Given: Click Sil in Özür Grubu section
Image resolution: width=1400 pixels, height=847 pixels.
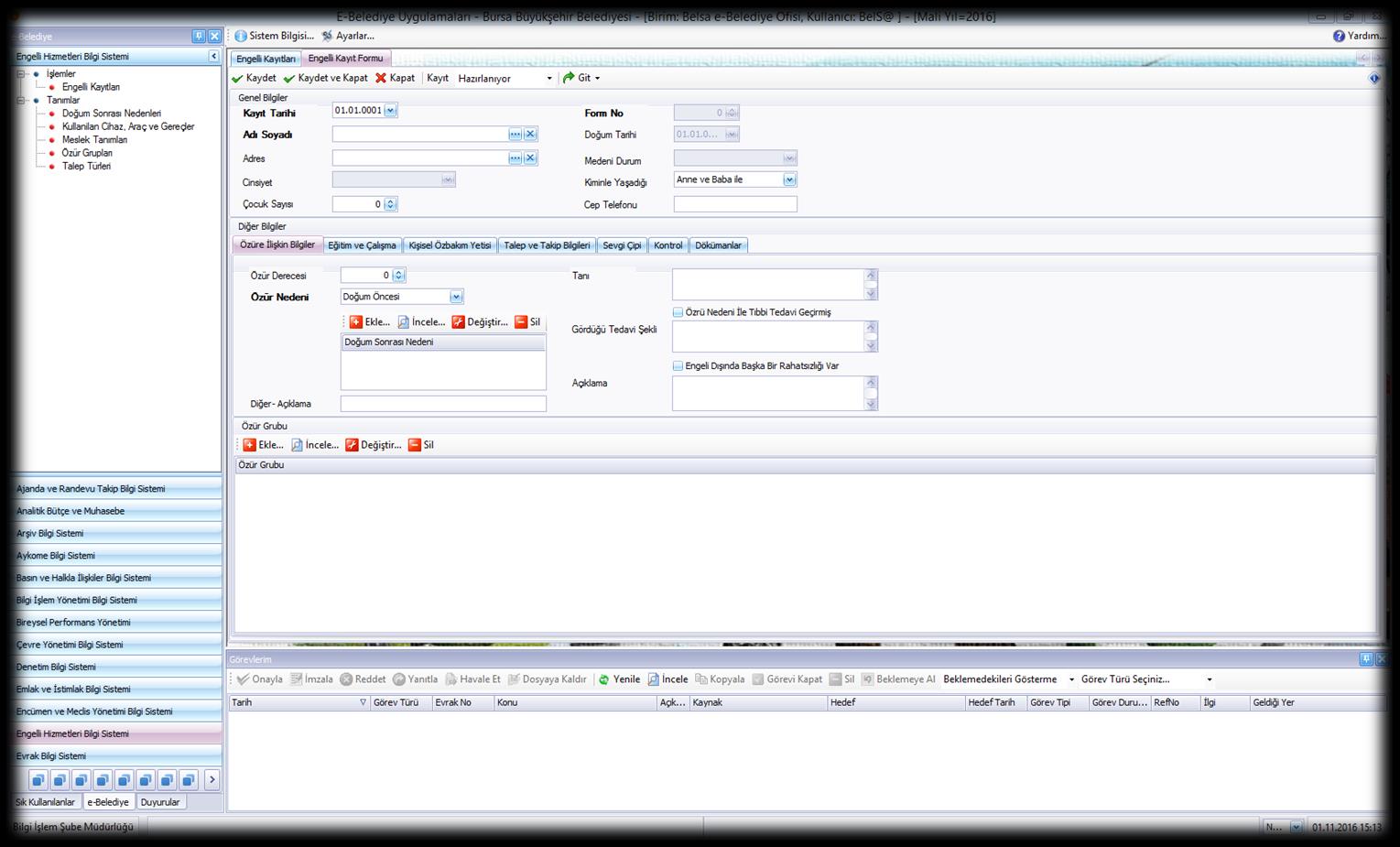Looking at the screenshot, I should [421, 445].
